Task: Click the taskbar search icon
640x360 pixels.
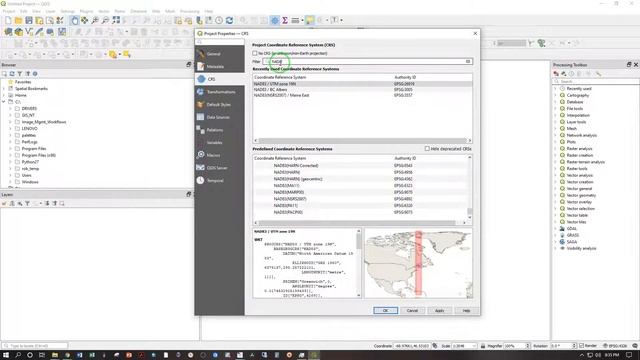Action: (18, 355)
